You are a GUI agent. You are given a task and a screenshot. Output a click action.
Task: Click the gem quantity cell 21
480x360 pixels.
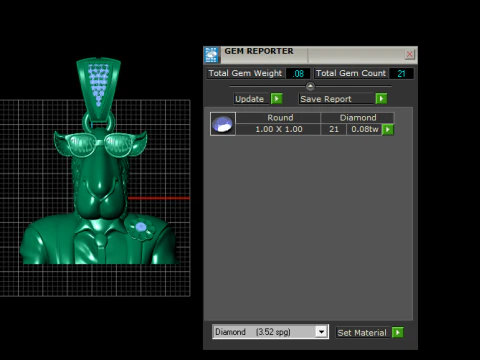click(334, 129)
